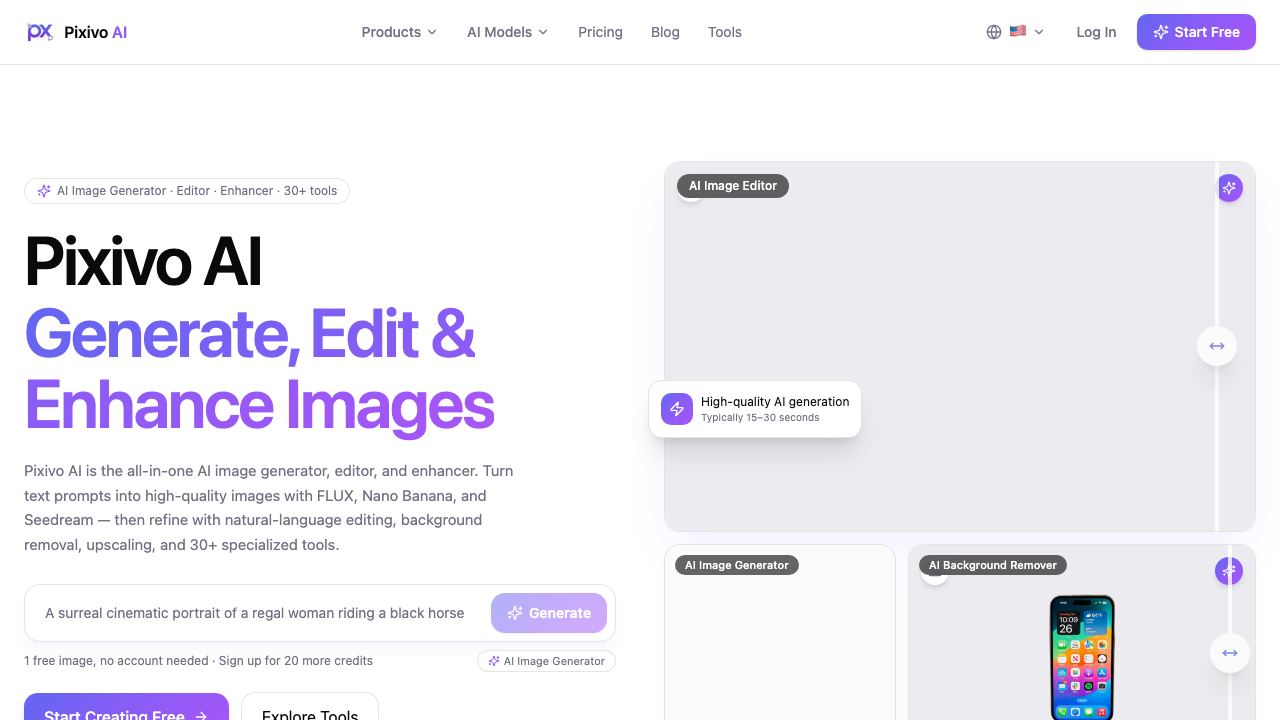
Task: Click the Pixivo AI logo icon
Action: coord(40,32)
